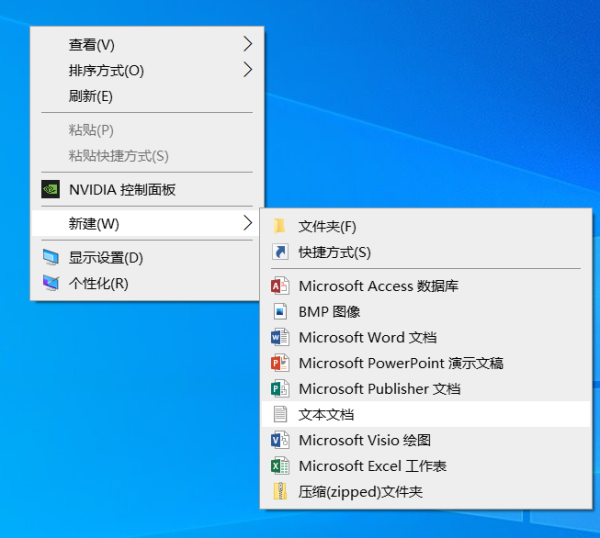Screen dimensions: 600x538
Task: Click the Word document icon
Action: click(280, 337)
